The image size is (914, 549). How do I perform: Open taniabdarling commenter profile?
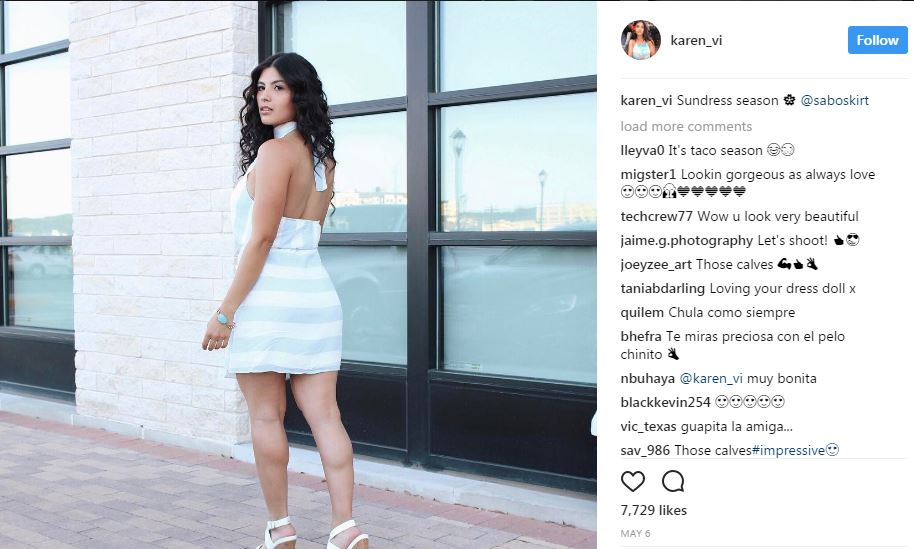[663, 288]
